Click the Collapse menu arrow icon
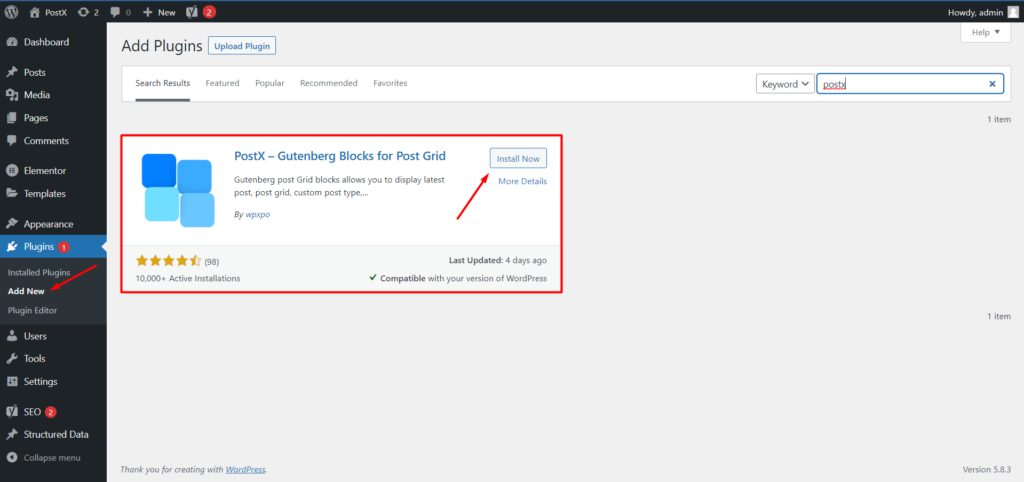The height and width of the screenshot is (482, 1024). (12, 458)
